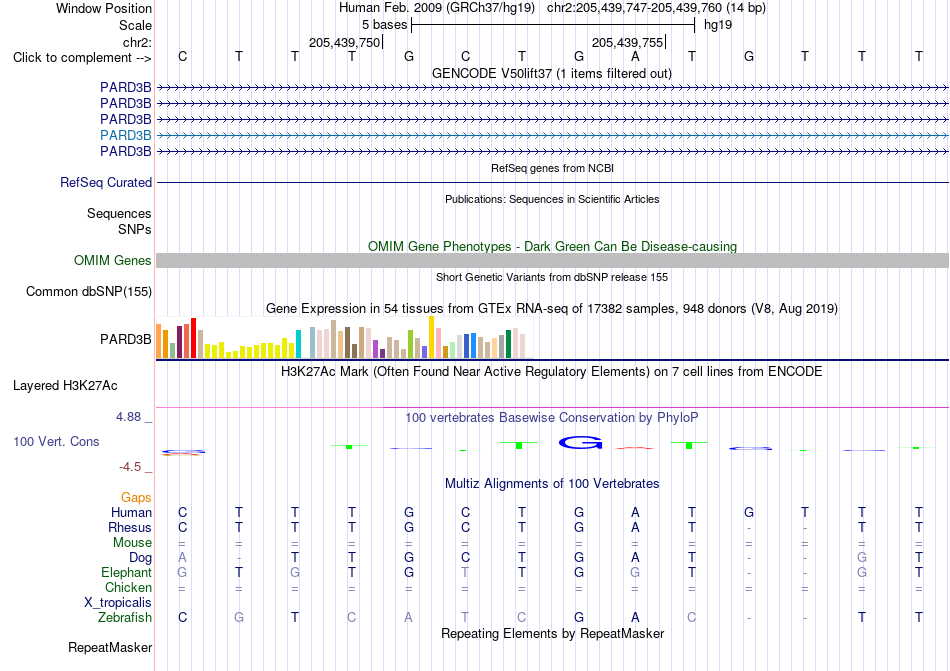Select the X_tropicalis species label

118,602
